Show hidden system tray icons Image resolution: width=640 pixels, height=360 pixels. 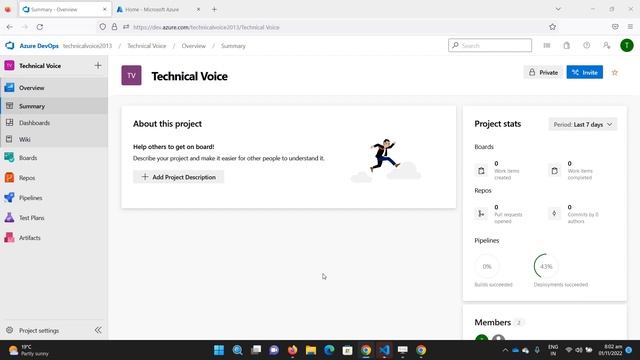505,350
